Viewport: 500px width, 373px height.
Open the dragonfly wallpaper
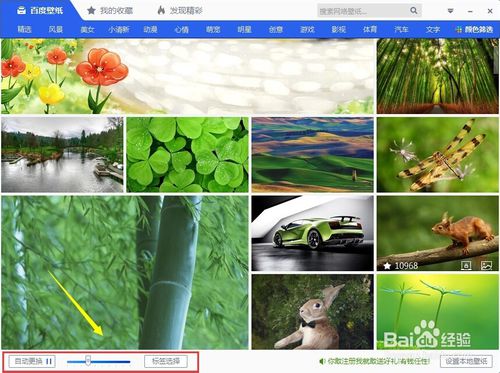[x=438, y=155]
